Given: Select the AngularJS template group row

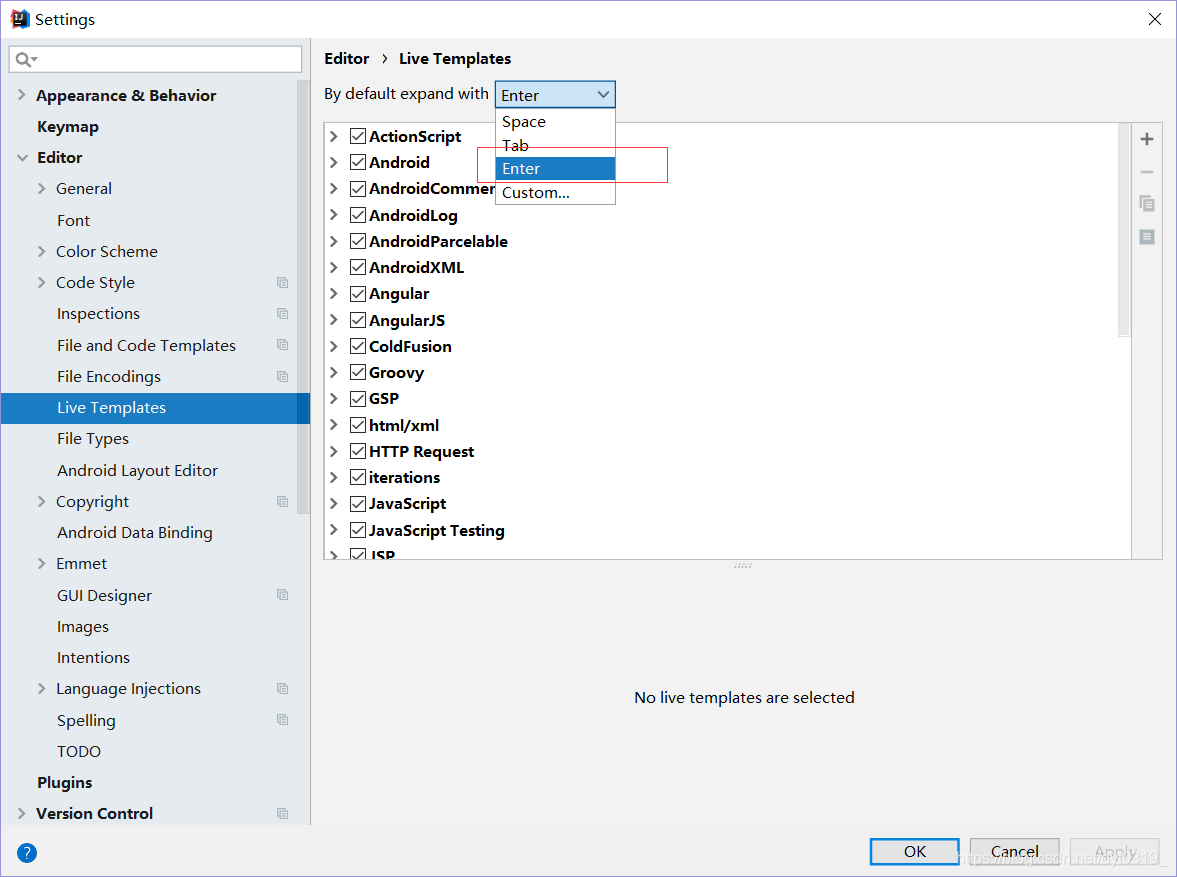Looking at the screenshot, I should (x=727, y=320).
